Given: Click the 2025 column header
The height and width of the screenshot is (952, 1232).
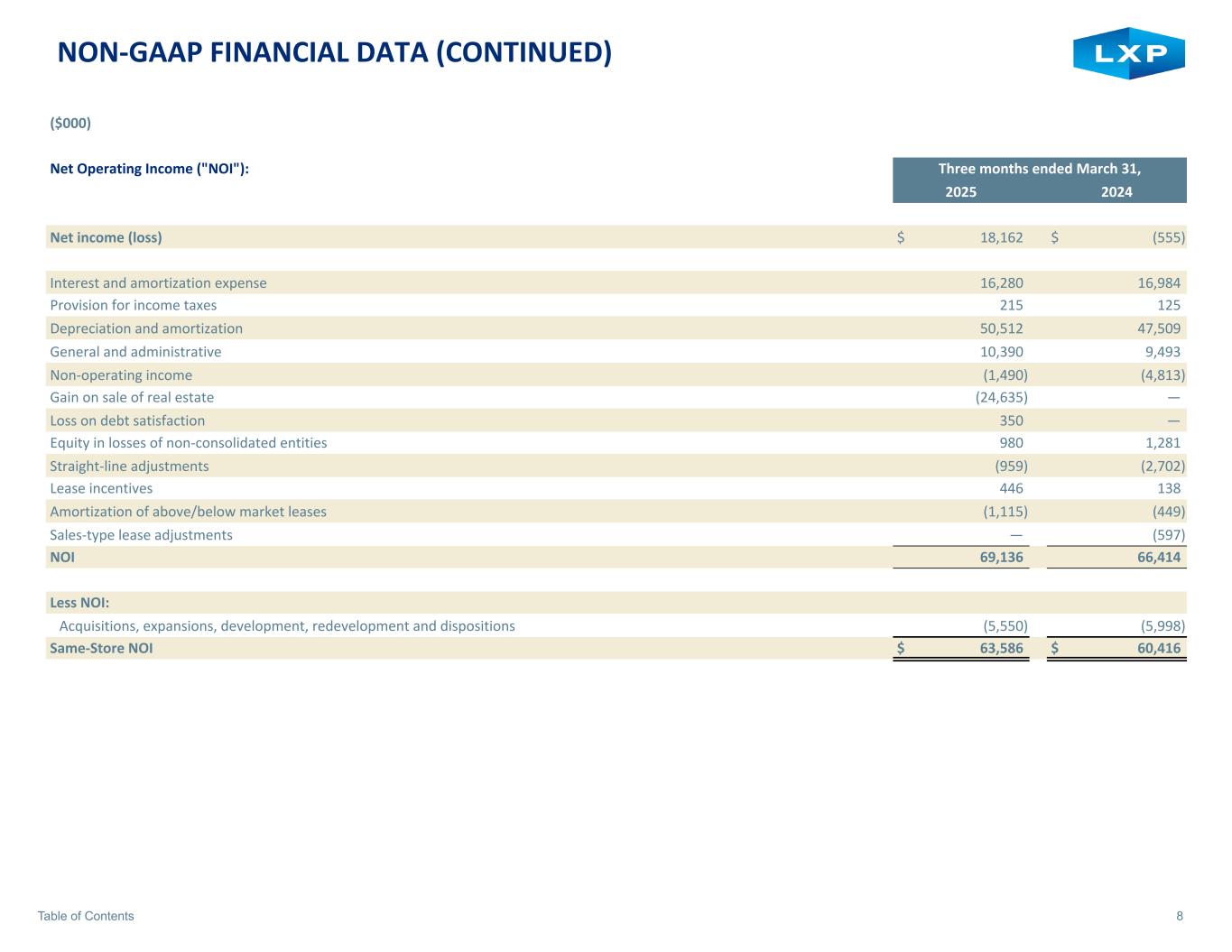Looking at the screenshot, I should coord(960,191).
